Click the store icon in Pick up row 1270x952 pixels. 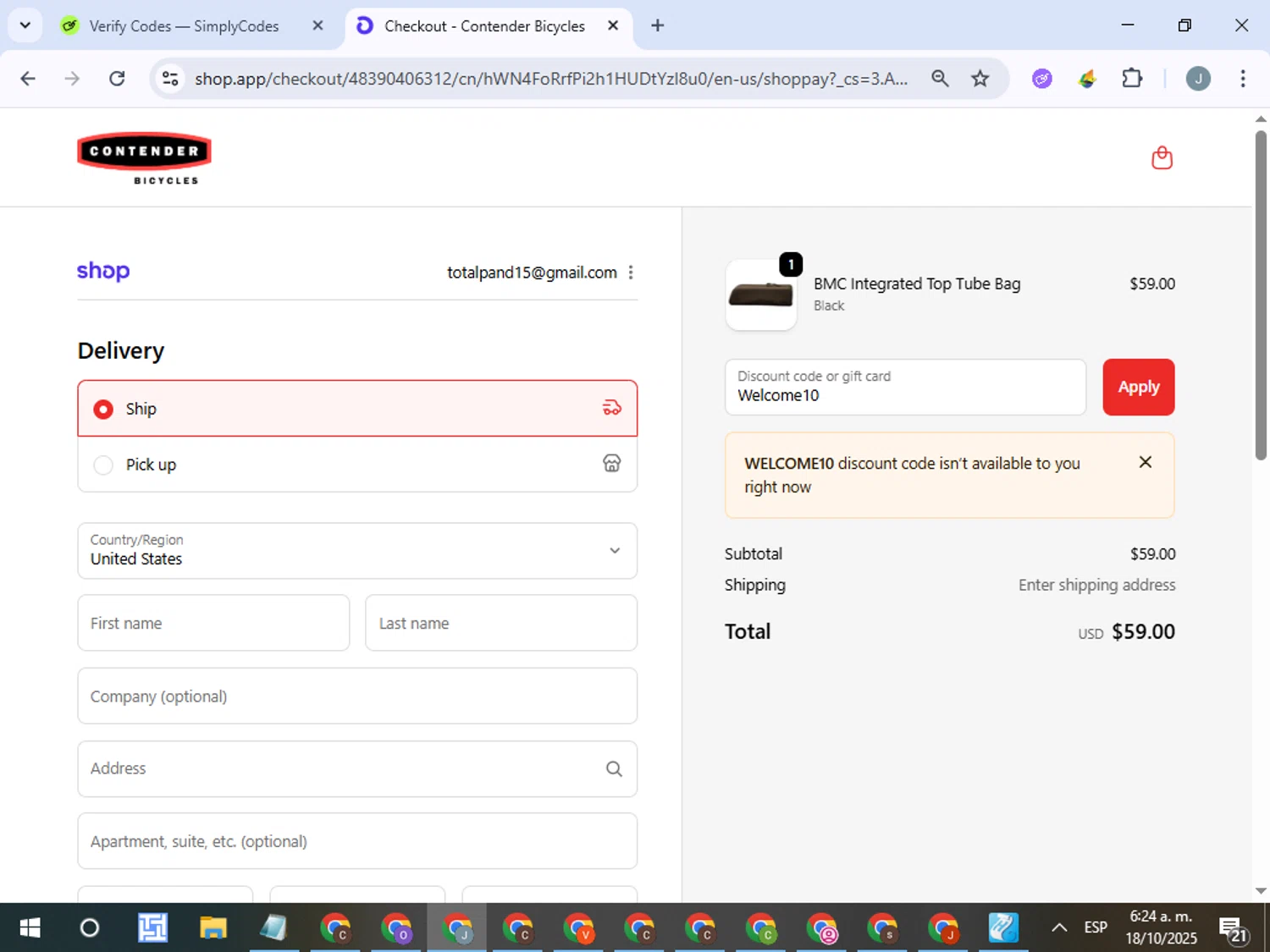(611, 464)
